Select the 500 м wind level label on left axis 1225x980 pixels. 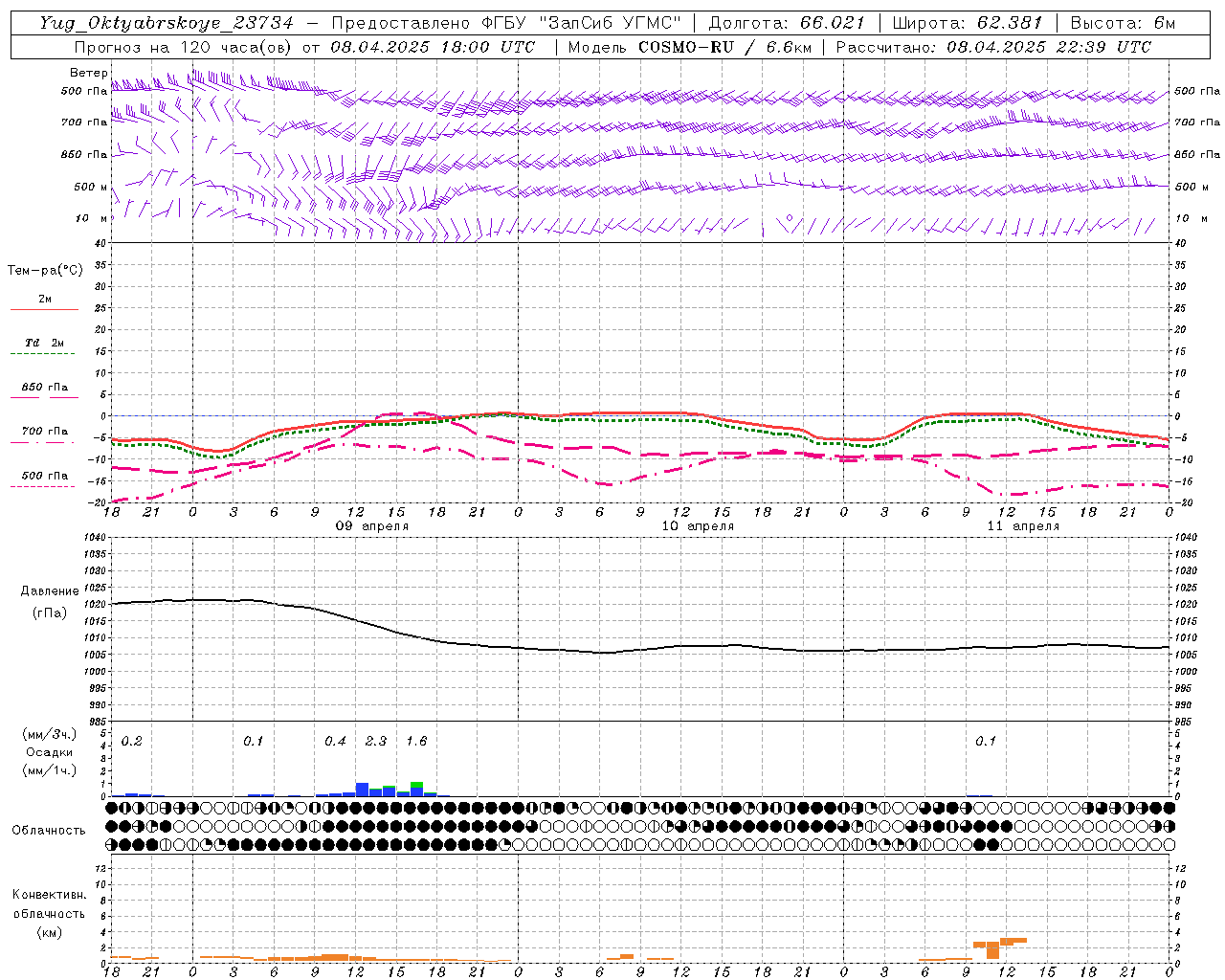click(91, 187)
